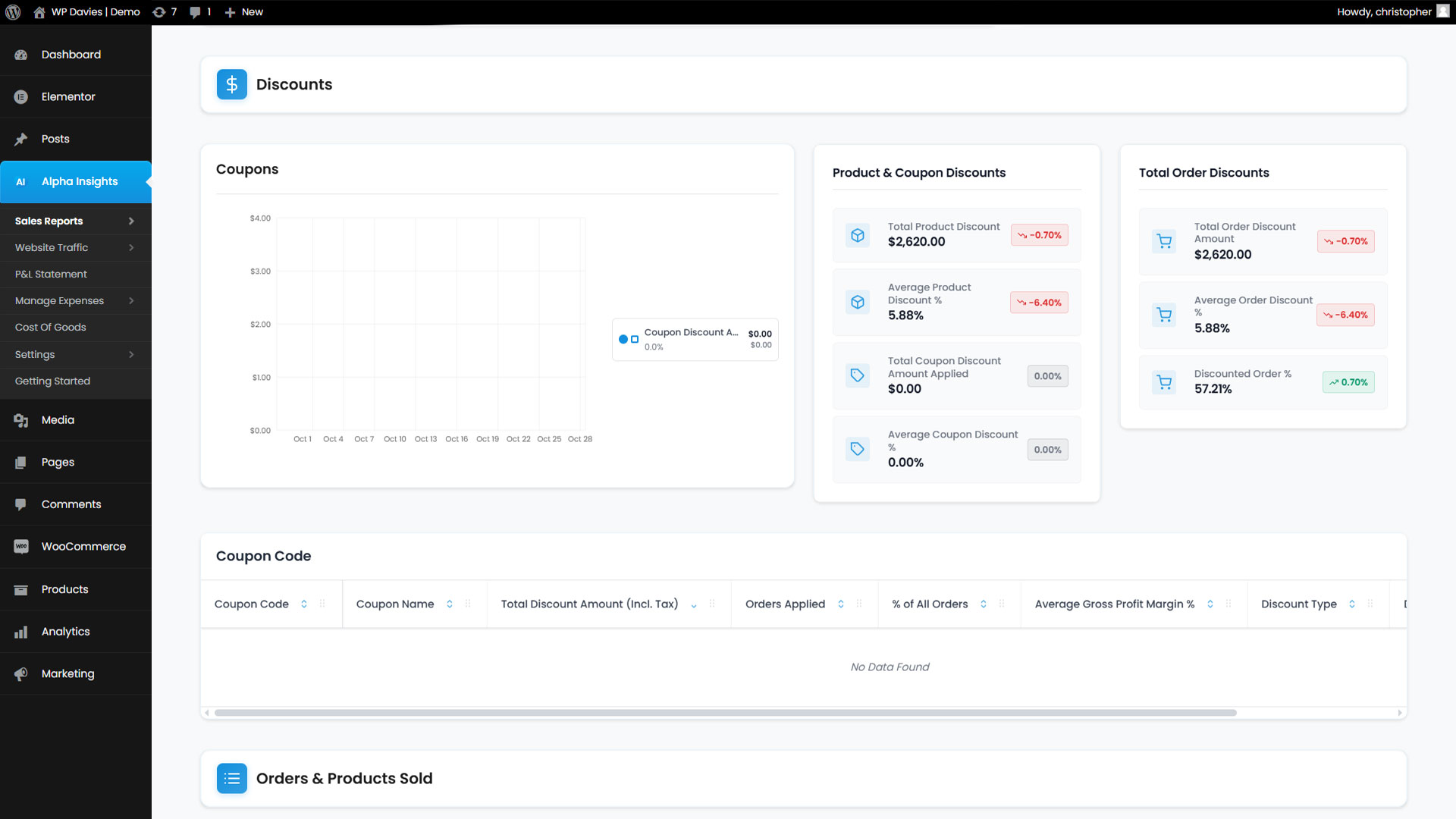This screenshot has height=819, width=1456.
Task: Expand the Manage Expenses submenu
Action: (x=131, y=301)
